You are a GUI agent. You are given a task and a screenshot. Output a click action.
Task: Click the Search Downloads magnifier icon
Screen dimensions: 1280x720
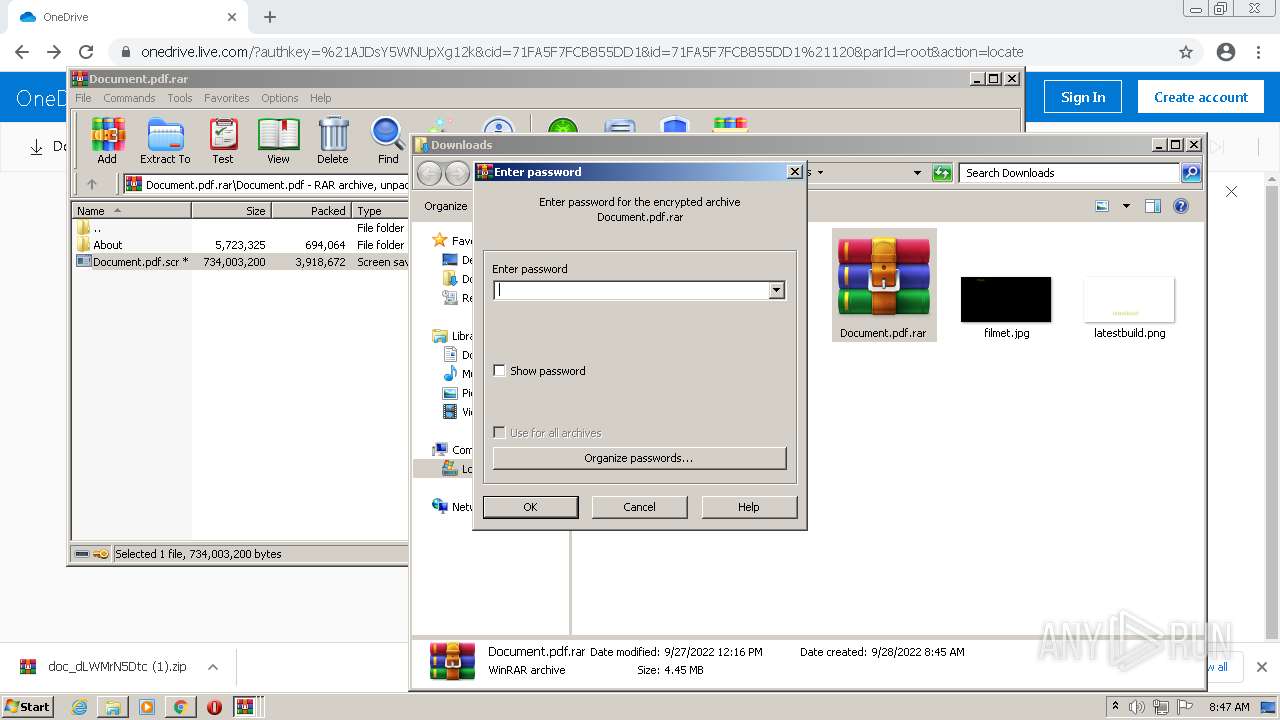[1191, 173]
